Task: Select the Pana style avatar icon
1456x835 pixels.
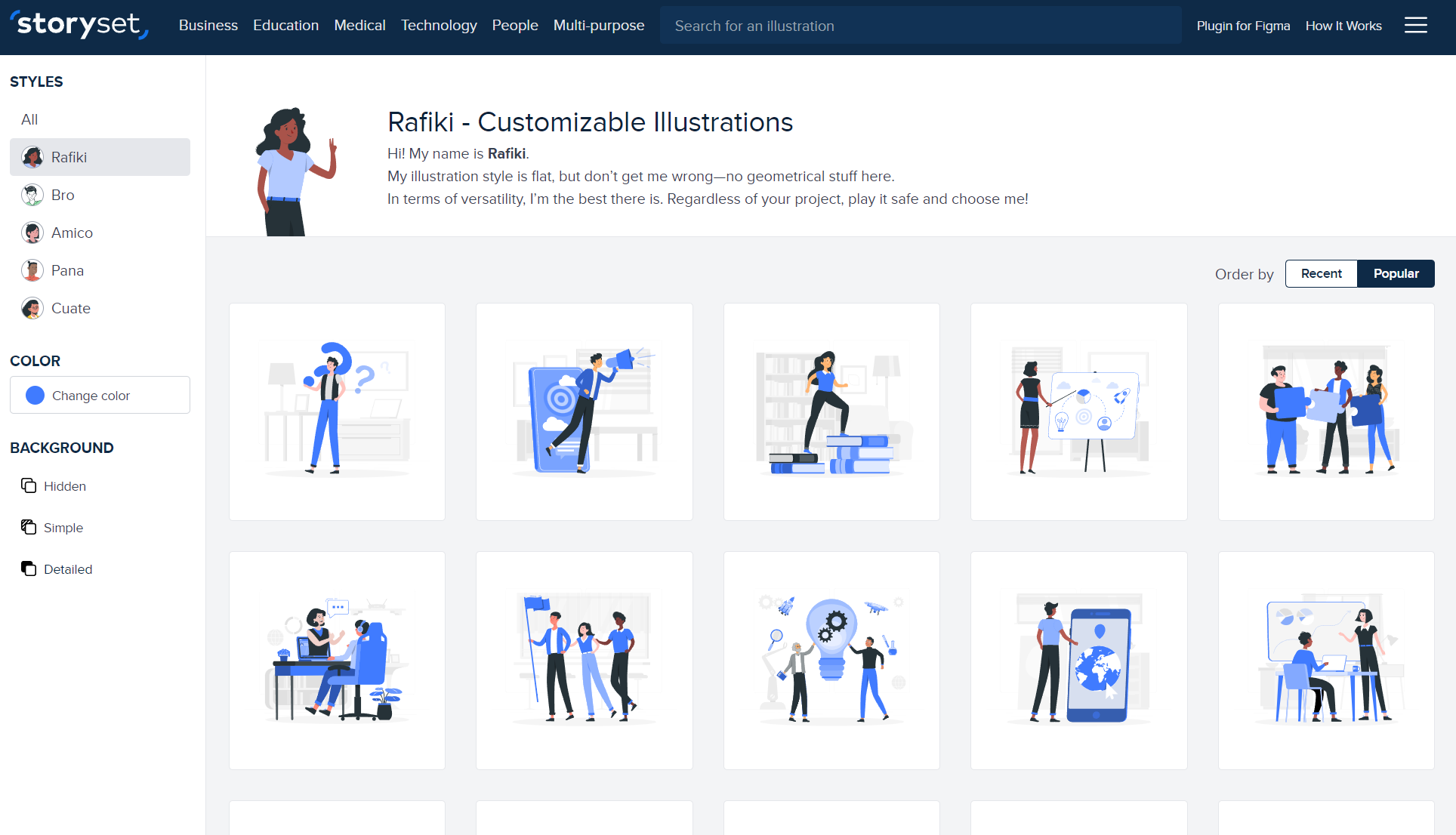Action: pyautogui.click(x=32, y=270)
